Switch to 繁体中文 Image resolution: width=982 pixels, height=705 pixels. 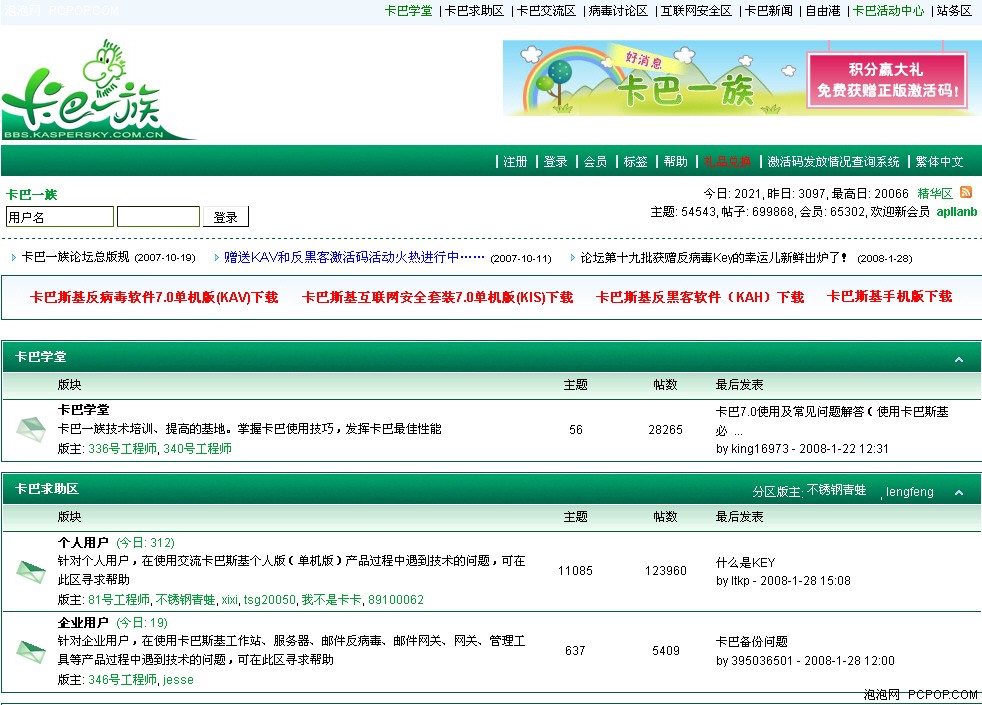click(x=939, y=162)
